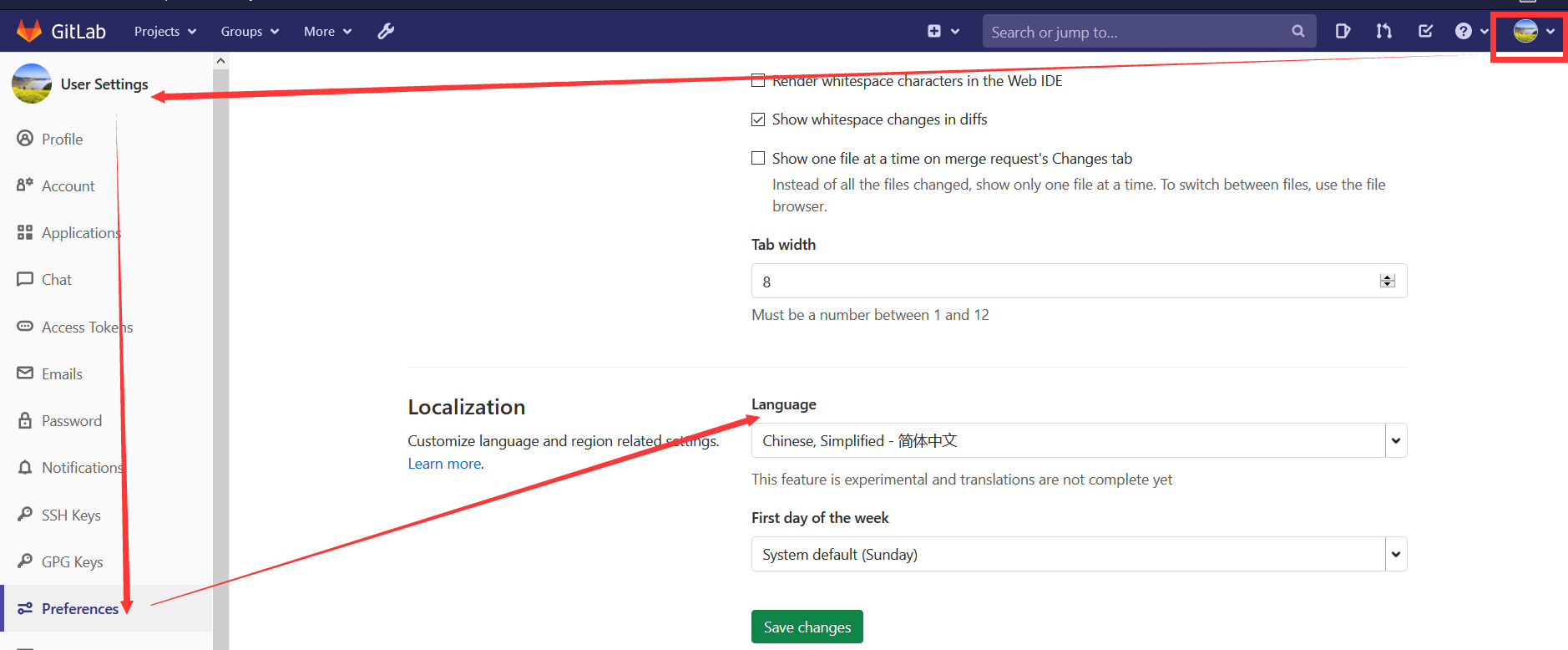1568x650 pixels.
Task: Enable Render whitespace characters in Web IDE
Action: coord(758,81)
